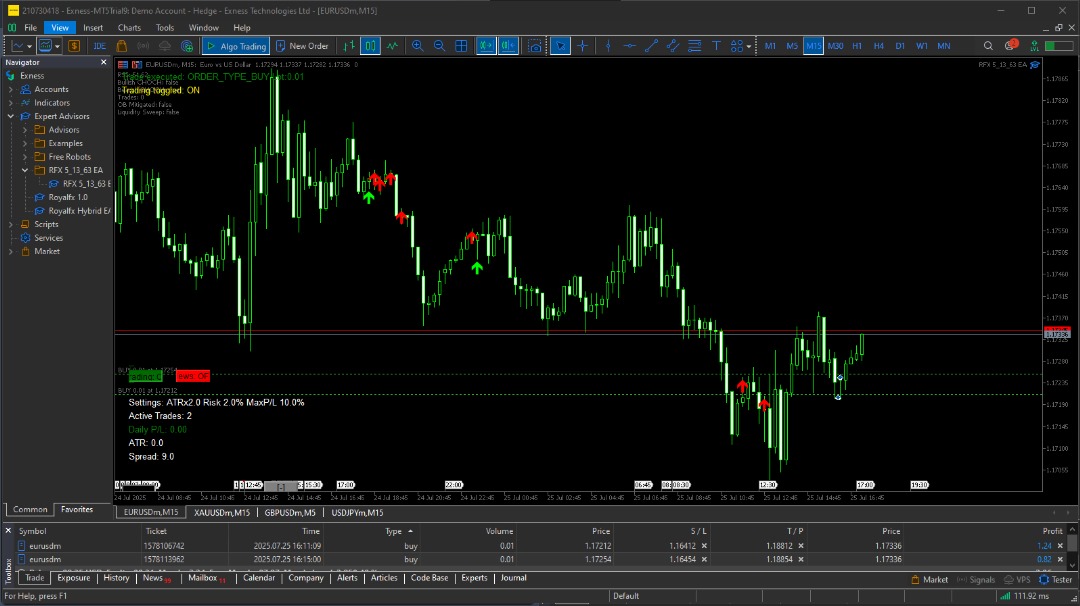Viewport: 1080px width, 606px height.
Task: Open the New Order dialog
Action: point(302,46)
